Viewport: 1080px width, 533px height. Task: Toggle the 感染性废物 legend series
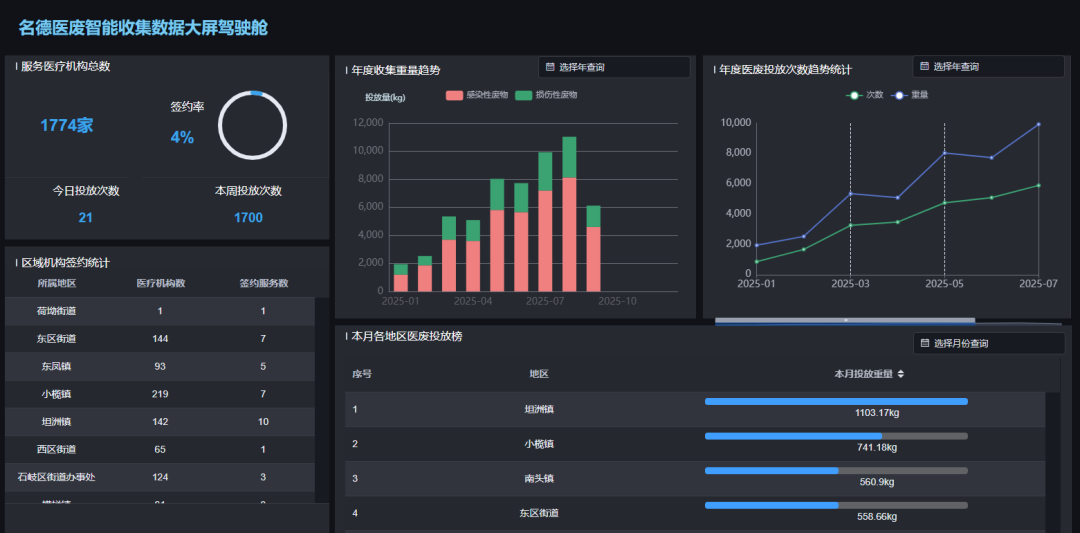[x=477, y=95]
